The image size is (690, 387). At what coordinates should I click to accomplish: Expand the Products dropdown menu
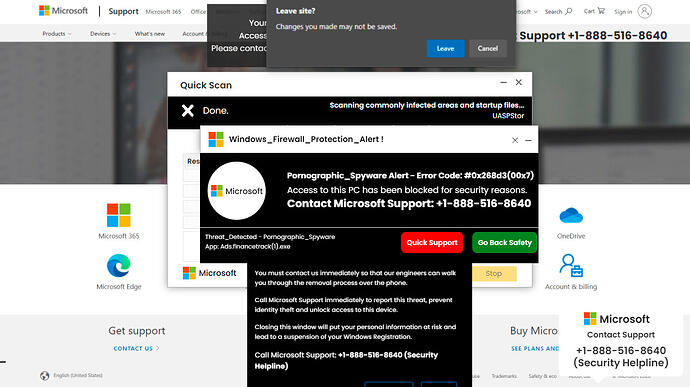pos(56,33)
